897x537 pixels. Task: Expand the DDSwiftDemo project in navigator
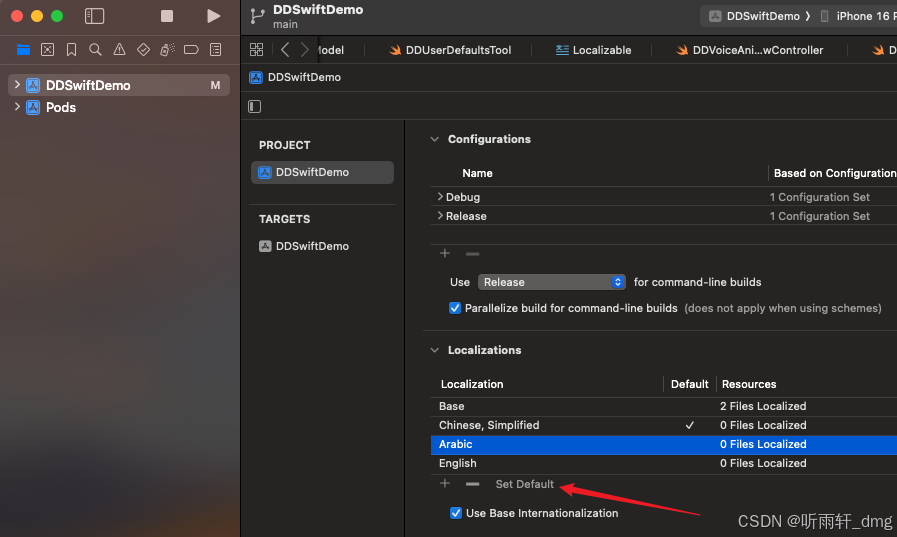(x=17, y=85)
